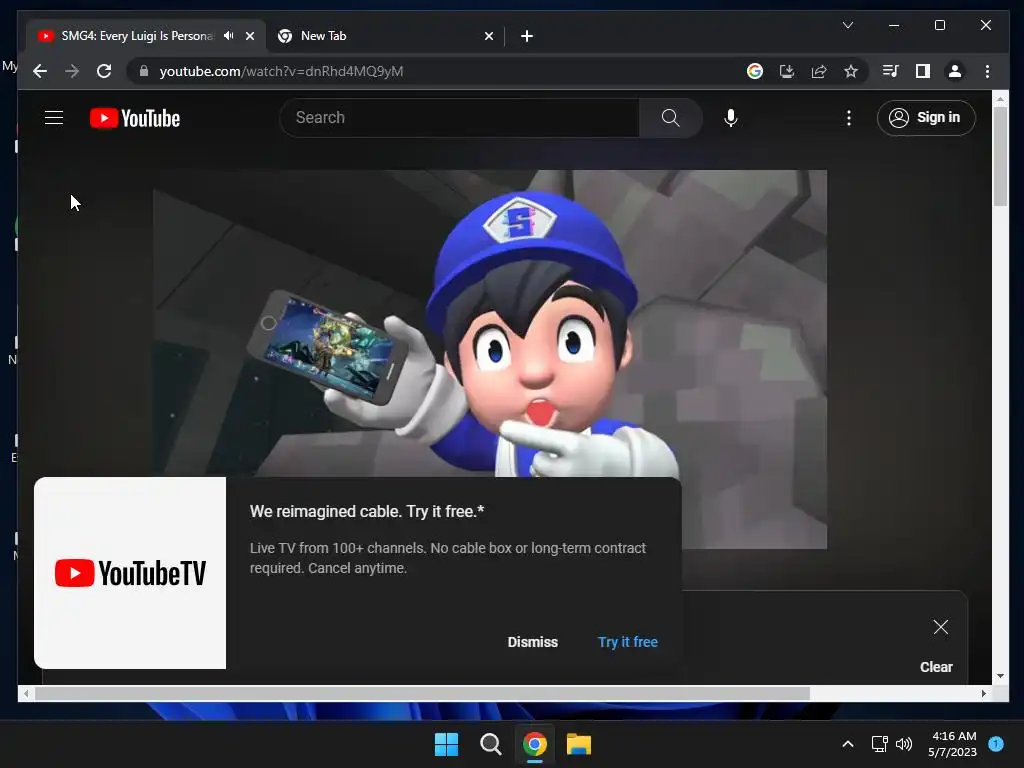Click the Chrome taskbar icon
The height and width of the screenshot is (768, 1024).
[x=534, y=744]
